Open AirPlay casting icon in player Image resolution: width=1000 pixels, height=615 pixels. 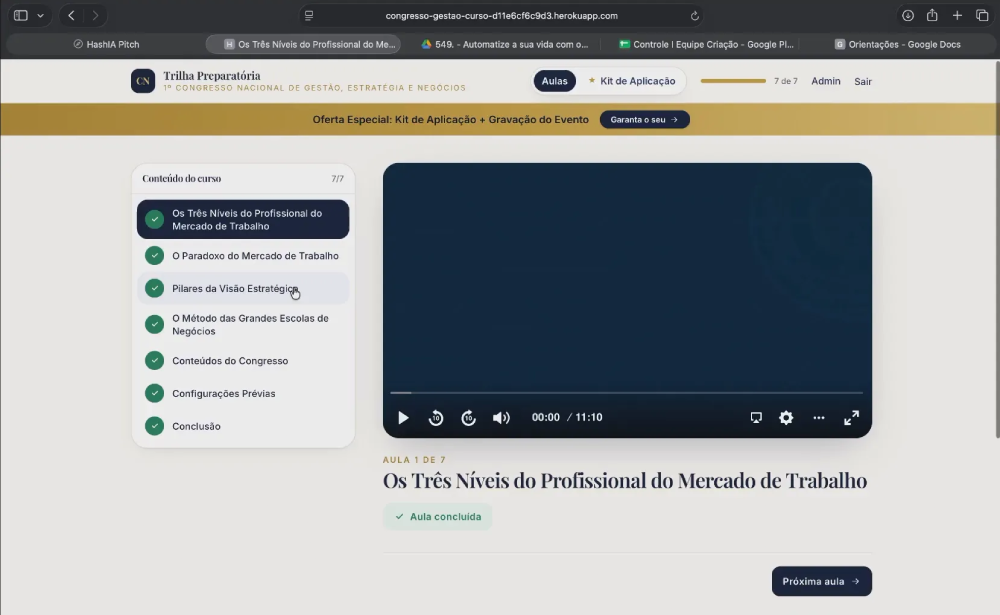click(756, 418)
